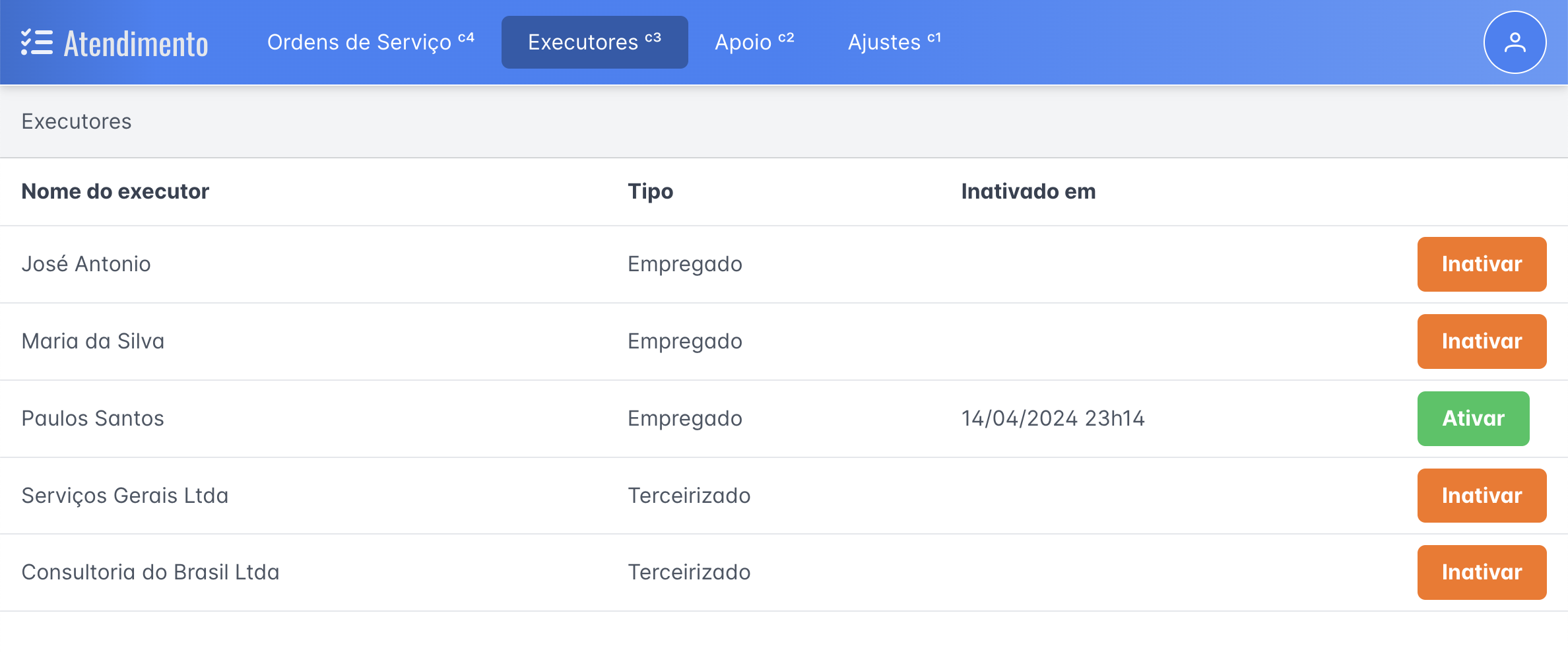Select the Serviços Gerais Ltda name cell
The width and height of the screenshot is (1568, 652).
click(125, 496)
